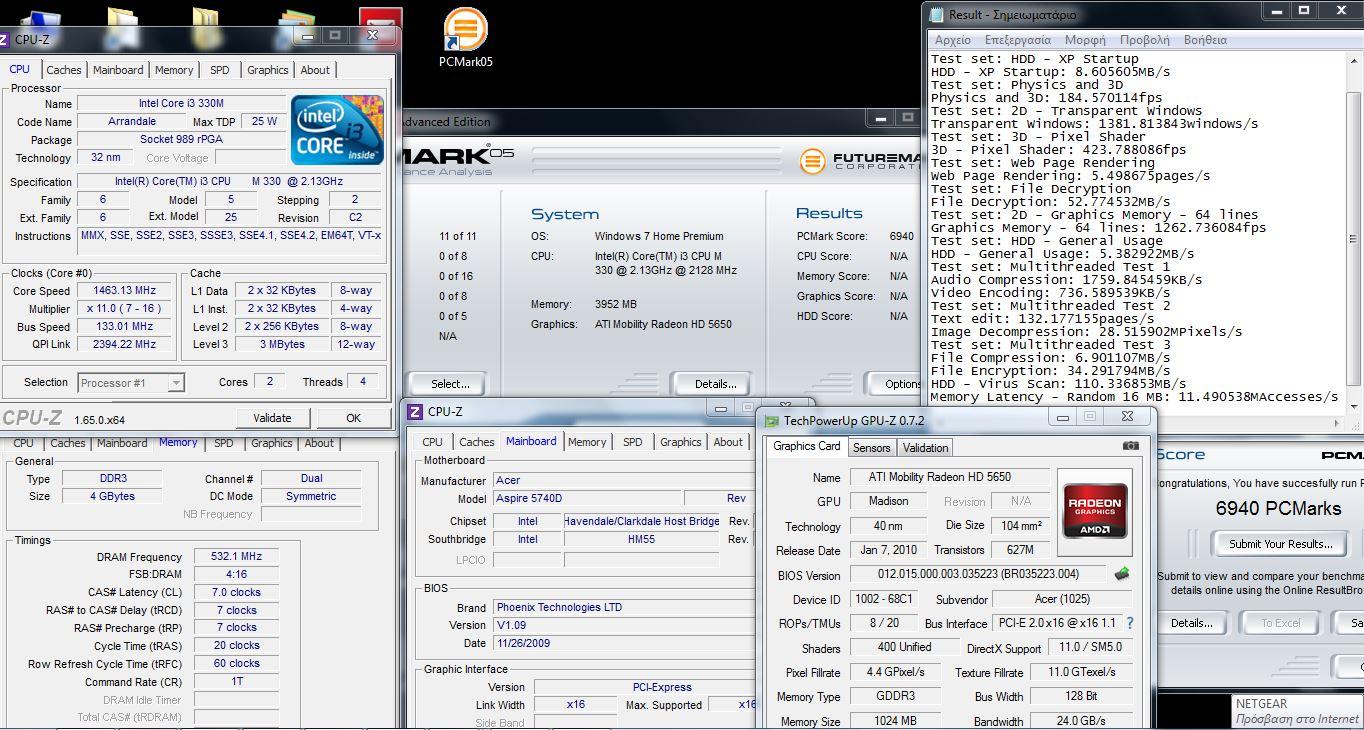Switch to Caches tab in CPU-Z processor window

[63, 70]
